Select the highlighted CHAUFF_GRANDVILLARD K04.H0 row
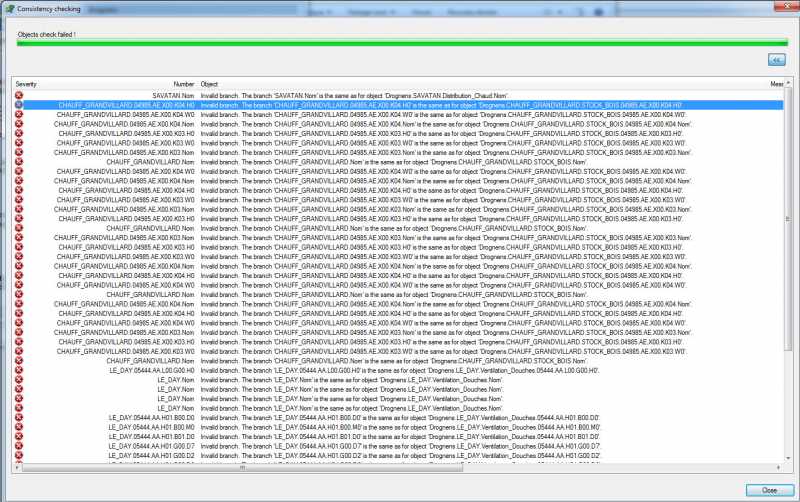The width and height of the screenshot is (800, 502). coord(398,105)
